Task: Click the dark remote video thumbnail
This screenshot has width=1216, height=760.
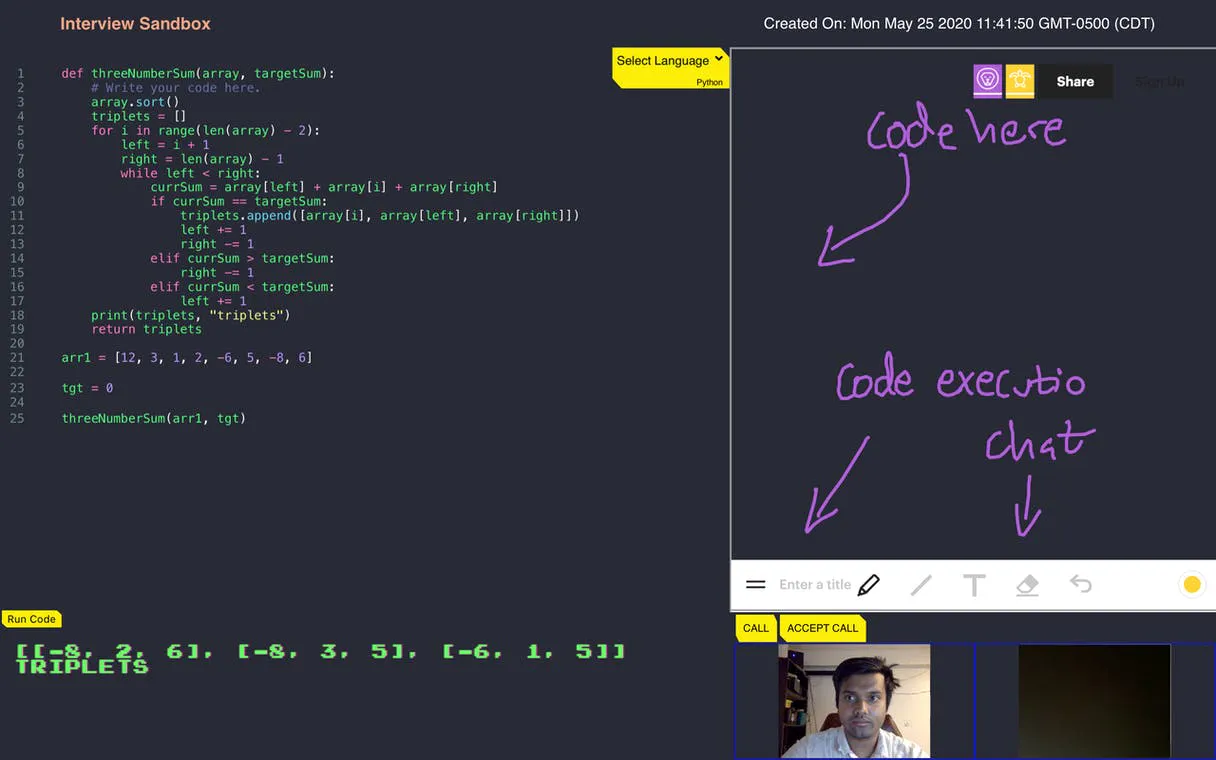Action: [x=1094, y=700]
